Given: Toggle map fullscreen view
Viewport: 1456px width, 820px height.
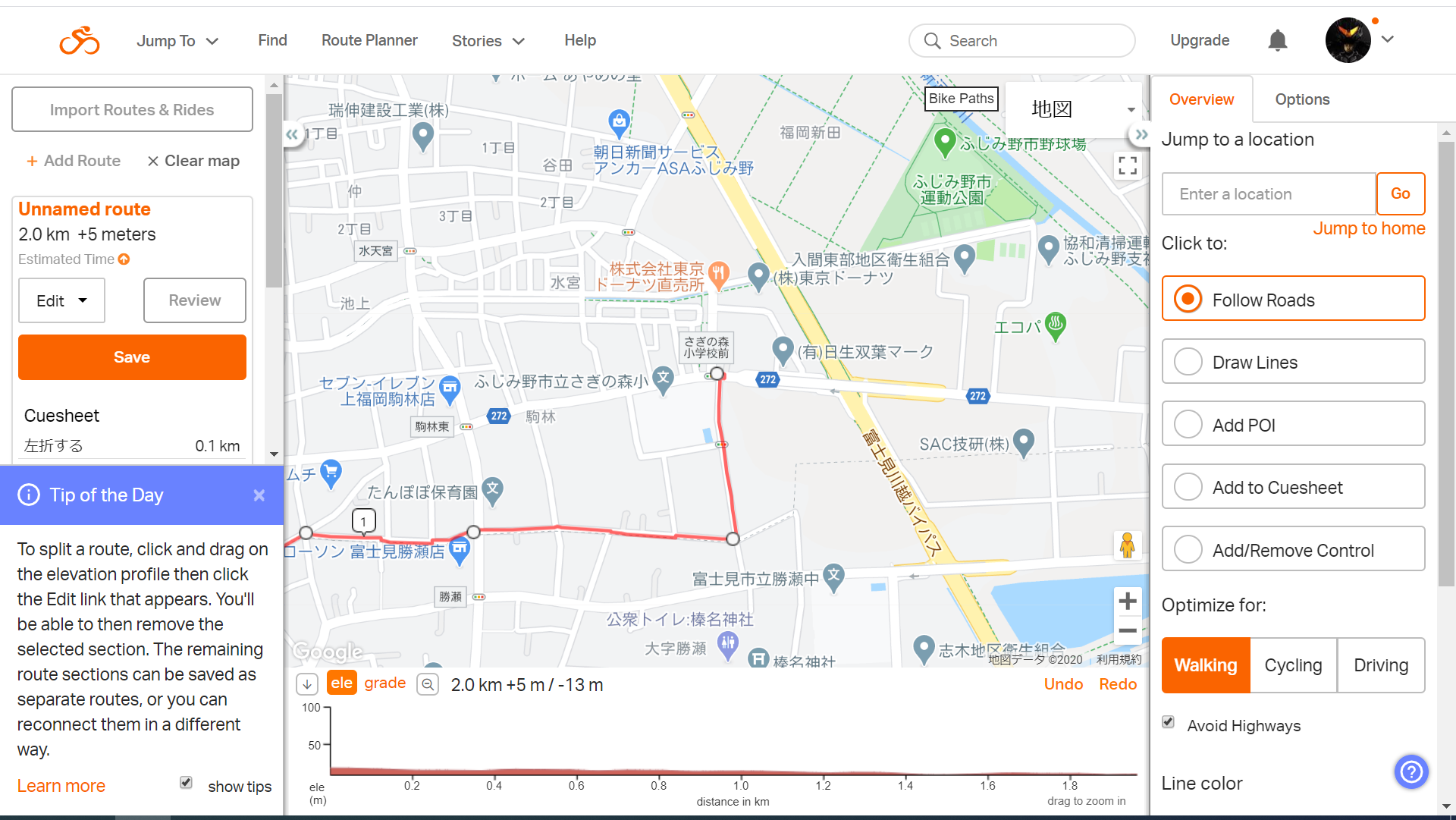Looking at the screenshot, I should (x=1128, y=165).
